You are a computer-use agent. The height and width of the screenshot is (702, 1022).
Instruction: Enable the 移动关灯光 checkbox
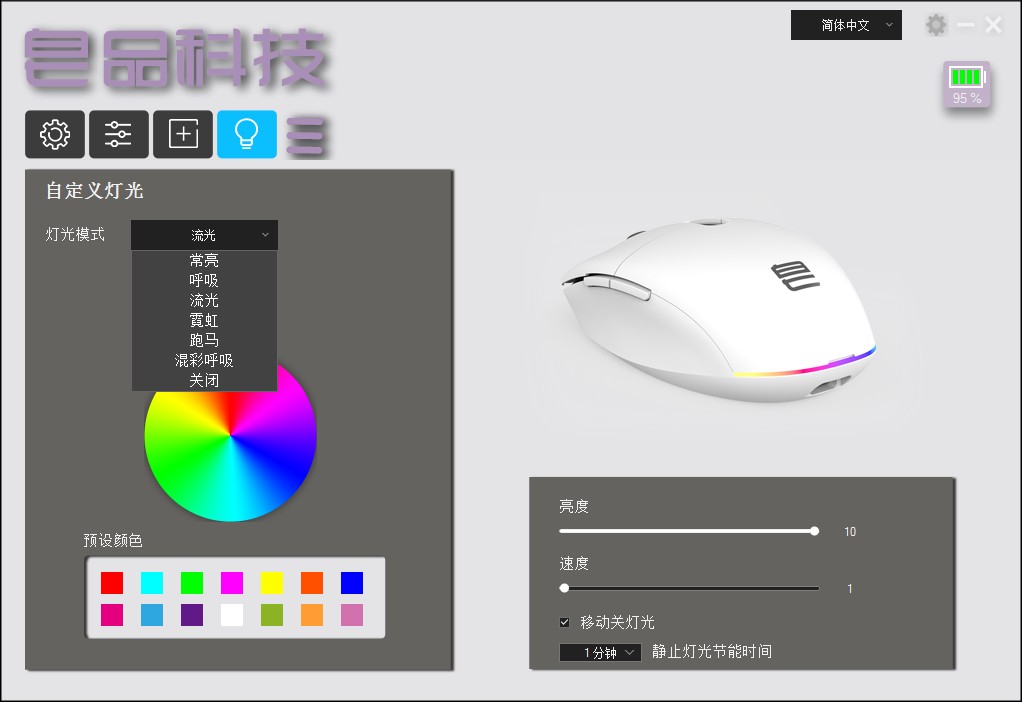click(564, 621)
